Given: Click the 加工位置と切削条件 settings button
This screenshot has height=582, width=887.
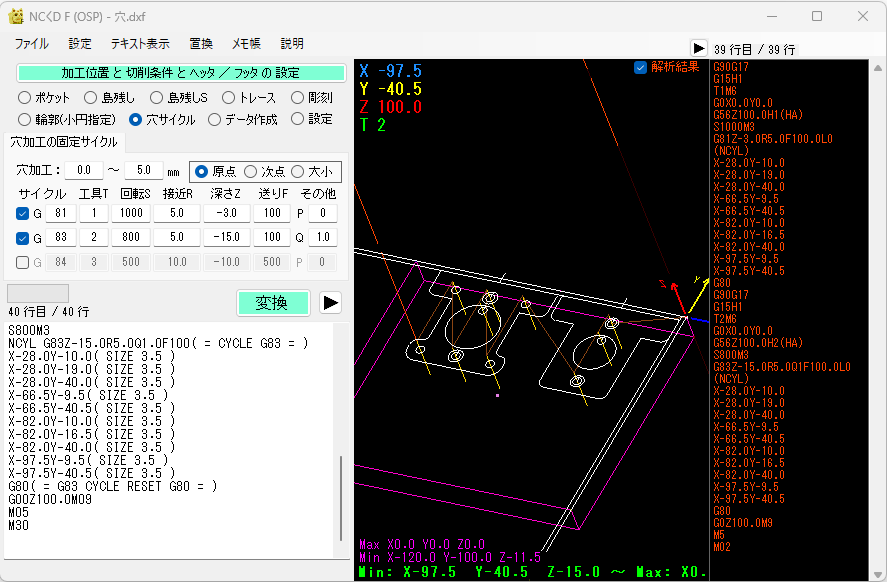Looking at the screenshot, I should [x=181, y=73].
